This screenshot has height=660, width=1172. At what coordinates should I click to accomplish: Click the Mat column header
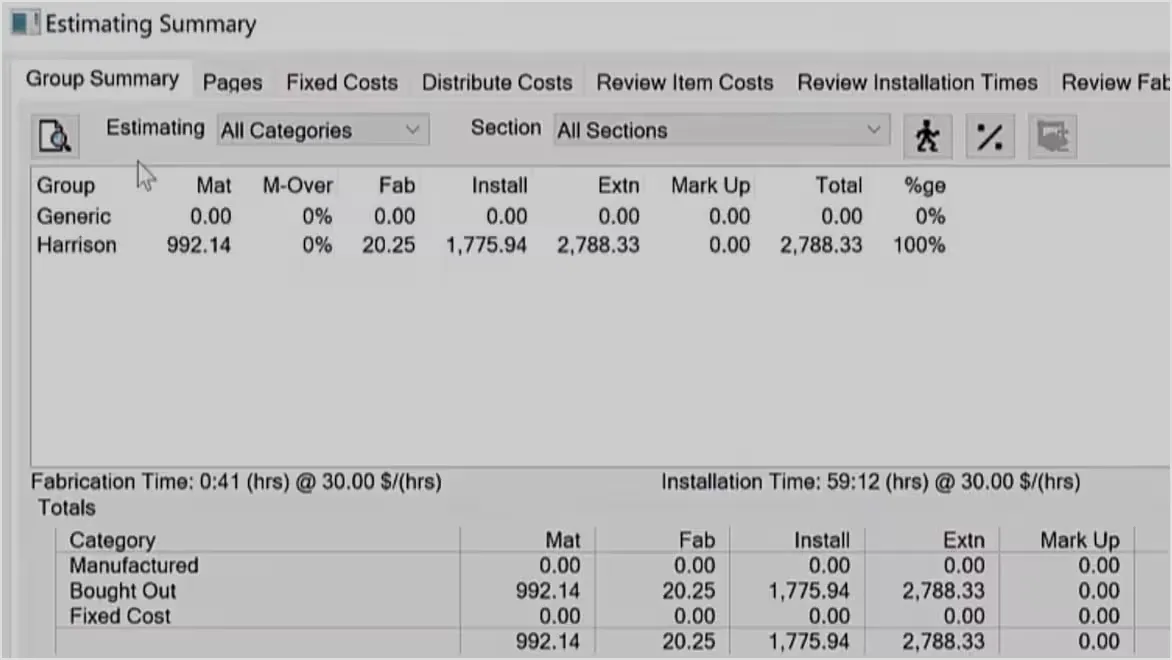point(213,185)
